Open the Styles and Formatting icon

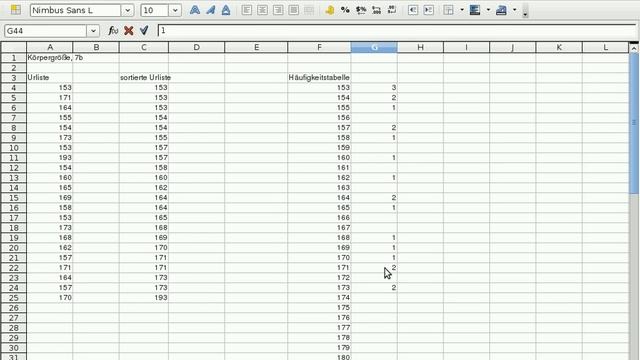16,10
